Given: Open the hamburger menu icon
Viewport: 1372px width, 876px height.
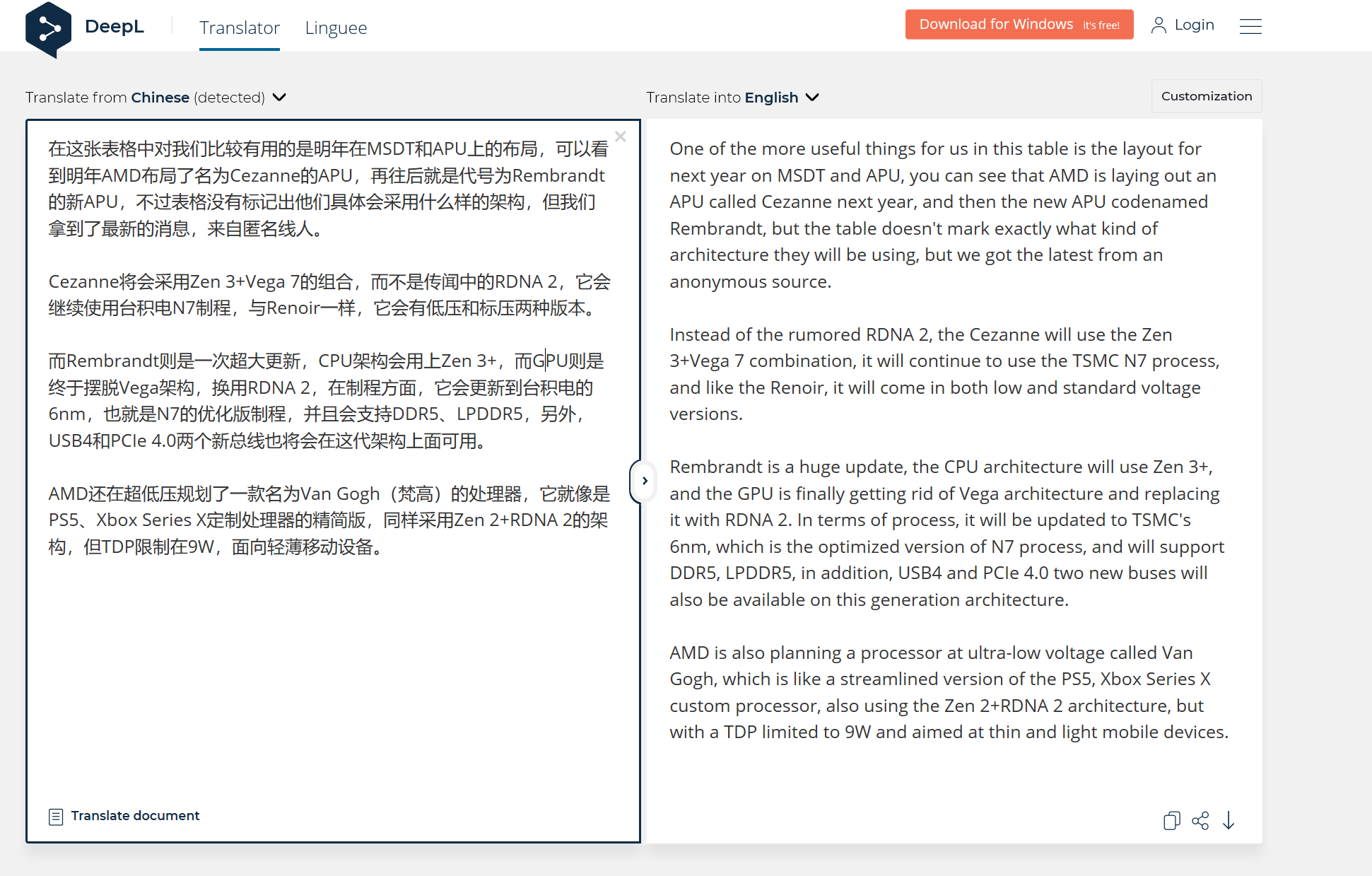Looking at the screenshot, I should point(1250,26).
